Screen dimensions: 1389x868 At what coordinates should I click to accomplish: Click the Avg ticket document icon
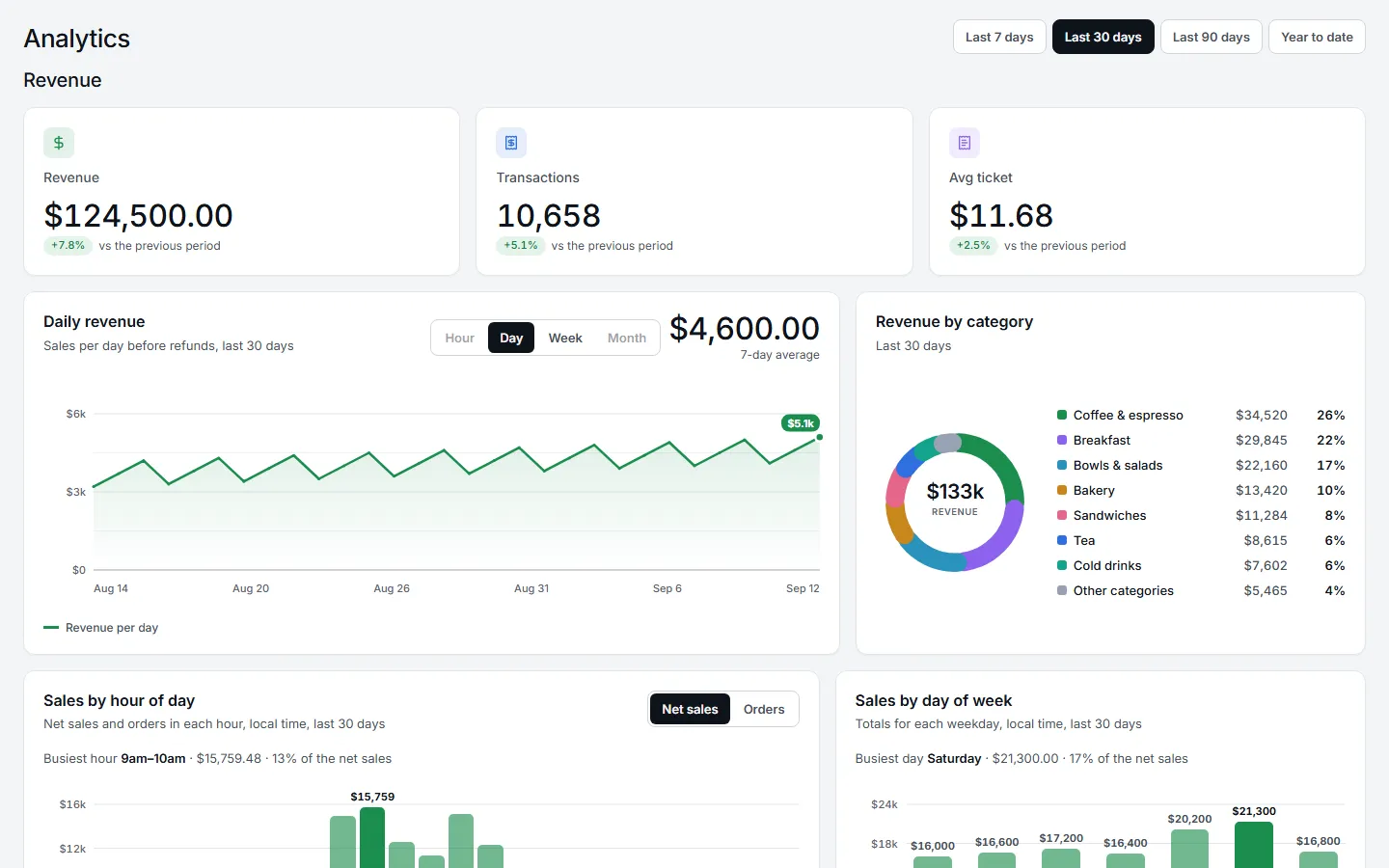pos(965,143)
